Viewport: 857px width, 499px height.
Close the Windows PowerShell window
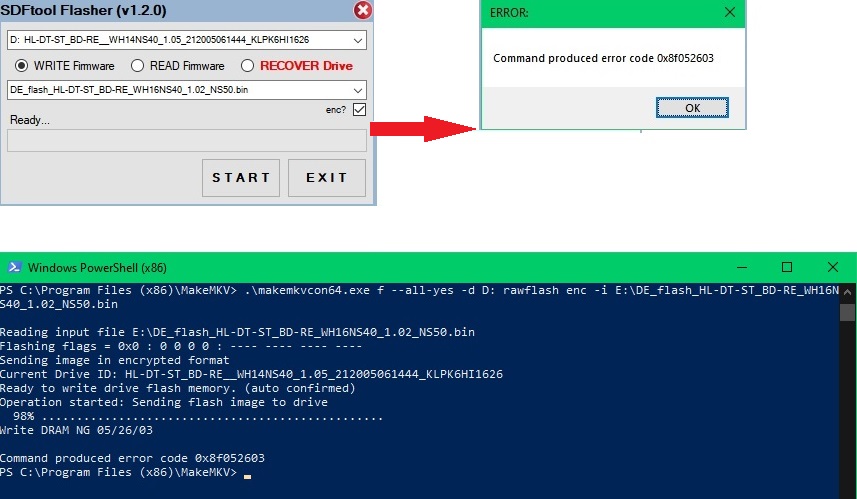click(832, 267)
